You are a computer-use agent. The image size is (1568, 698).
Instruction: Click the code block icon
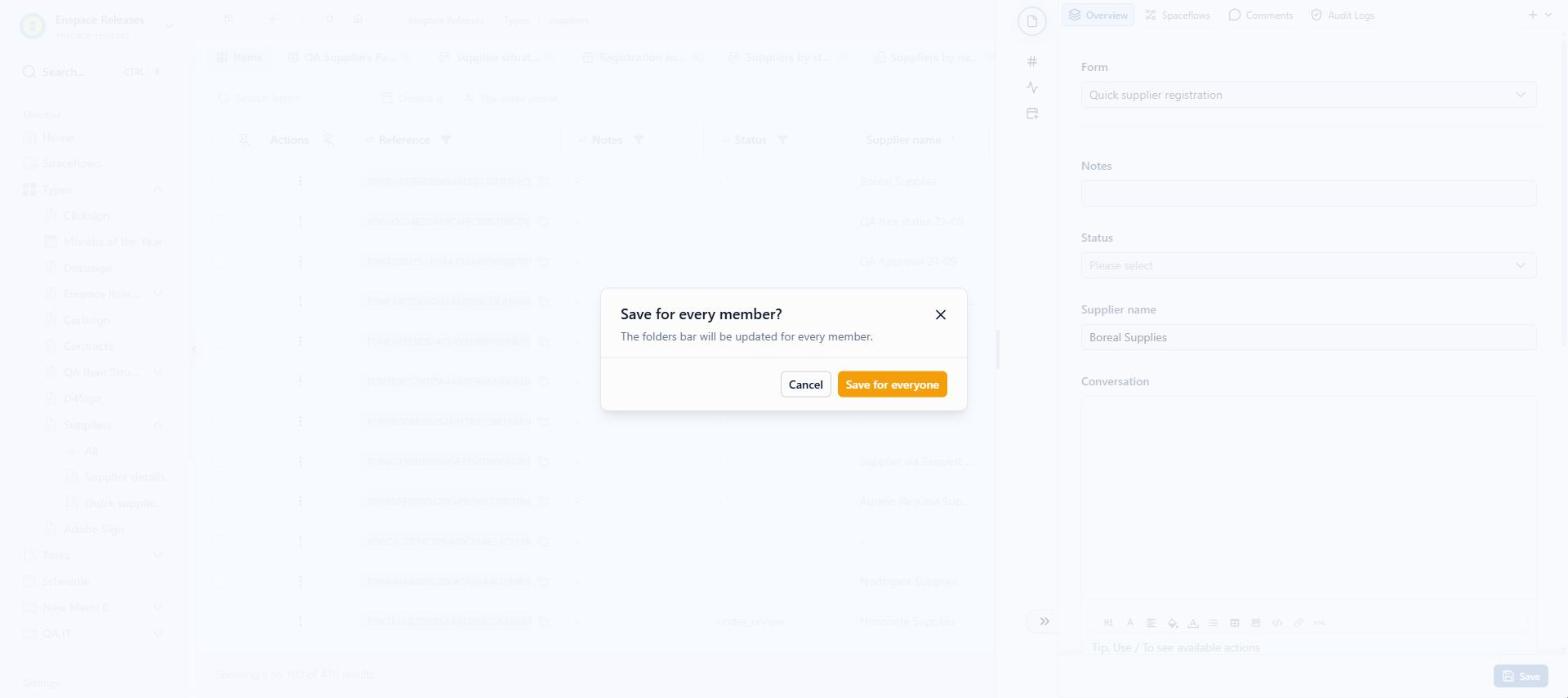coord(1277,623)
